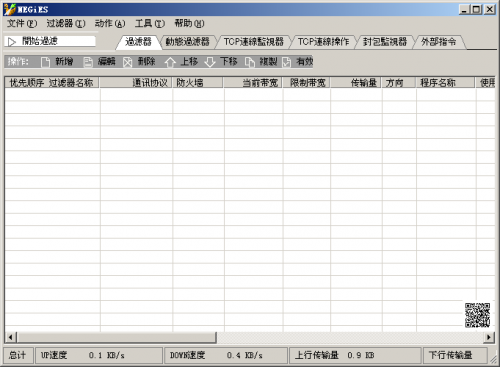Viewport: 500px width, 367px height.
Task: Click the 刪除 label in the toolbar
Action: click(x=147, y=62)
